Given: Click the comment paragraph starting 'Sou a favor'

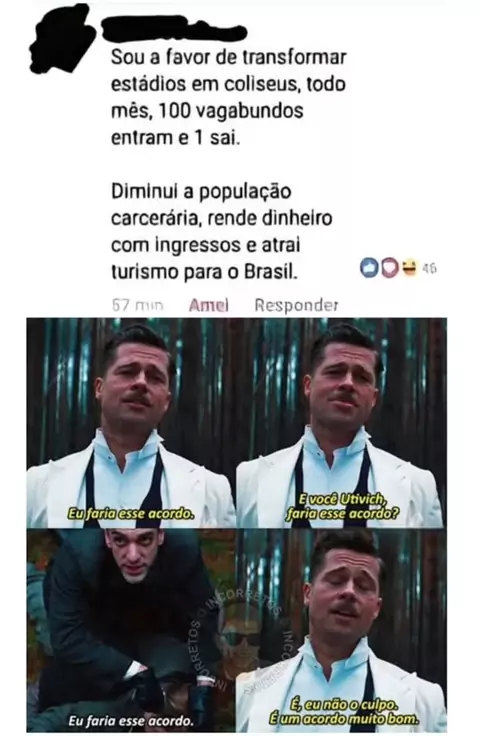Looking at the screenshot, I should coord(229,98).
